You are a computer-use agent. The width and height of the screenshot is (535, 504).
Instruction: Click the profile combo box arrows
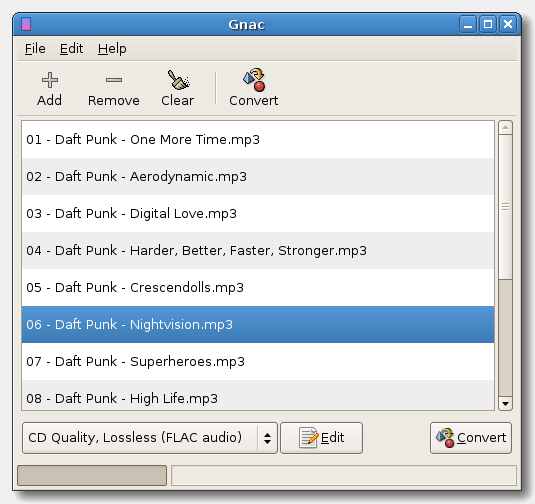pyautogui.click(x=267, y=438)
